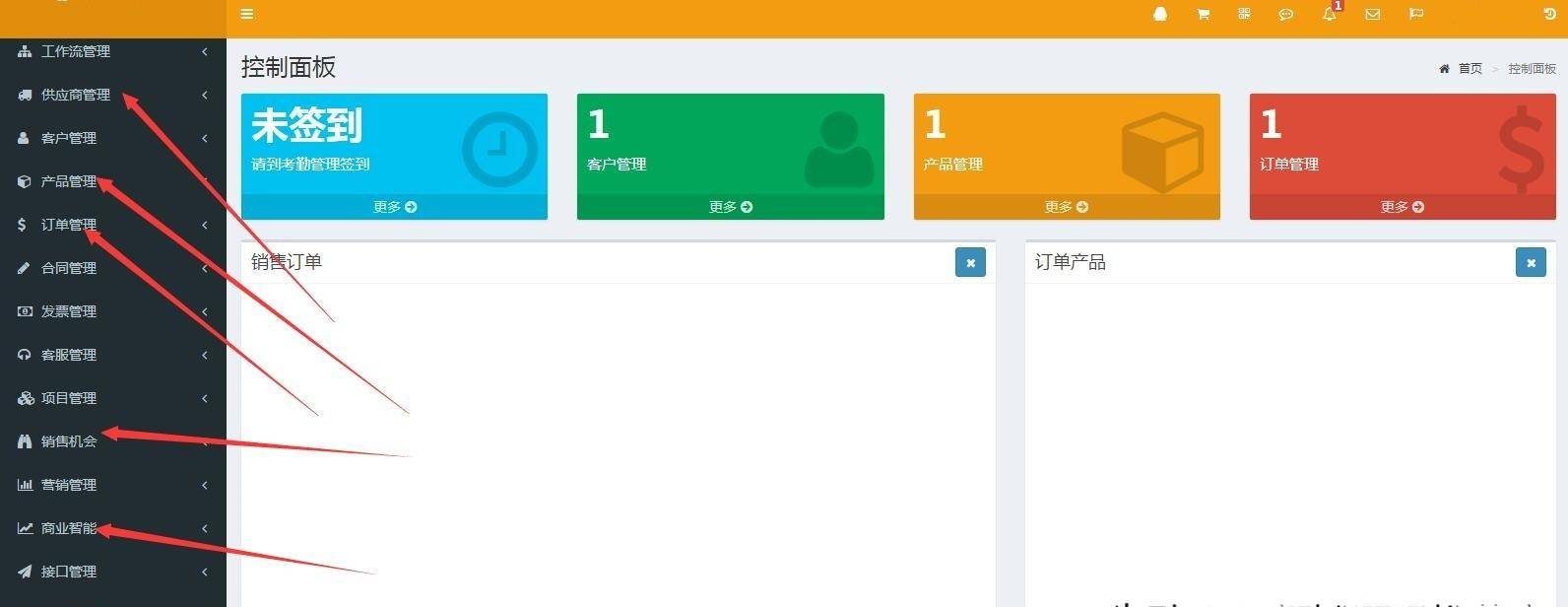This screenshot has width=1568, height=607.
Task: Click the 产品管理 label on orange card
Action: pyautogui.click(x=952, y=165)
